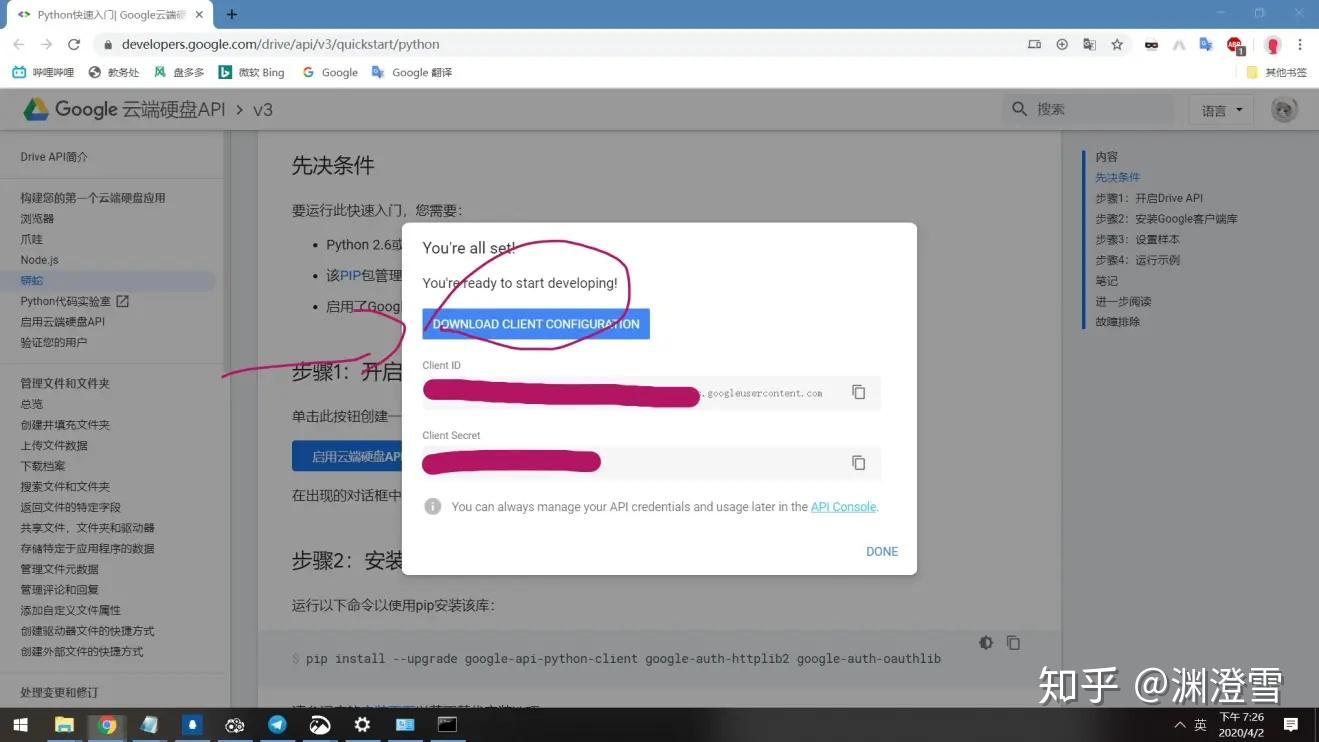
Task: Select 创建驱动器文件的快捷方式 in sidebar
Action: pyautogui.click(x=87, y=630)
